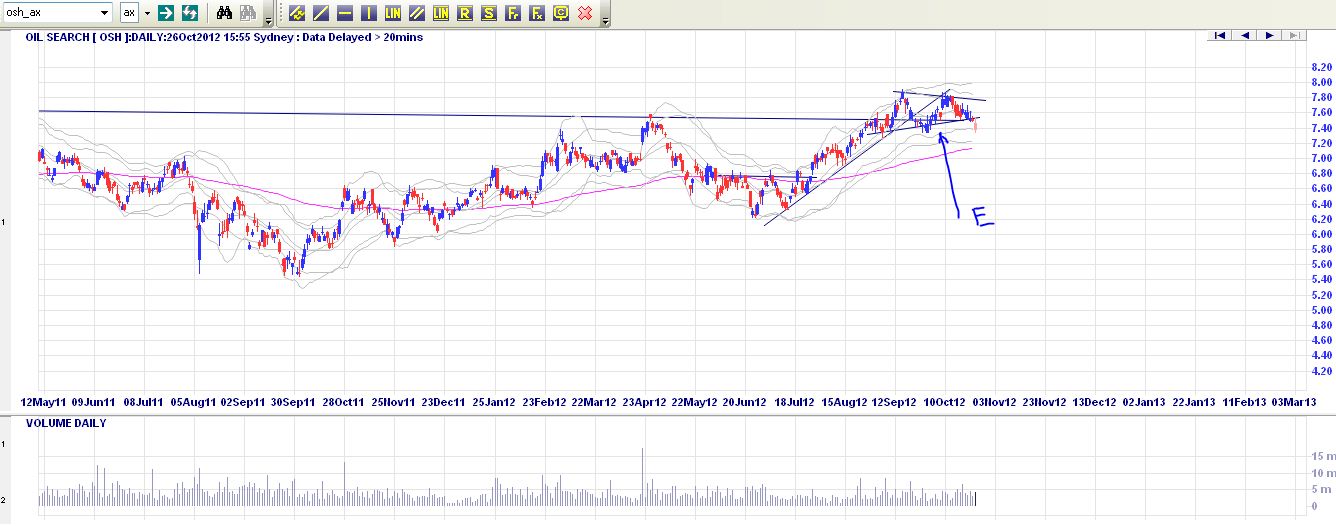
Task: Click the VOLUME DAILY pane label
Action: (66, 423)
